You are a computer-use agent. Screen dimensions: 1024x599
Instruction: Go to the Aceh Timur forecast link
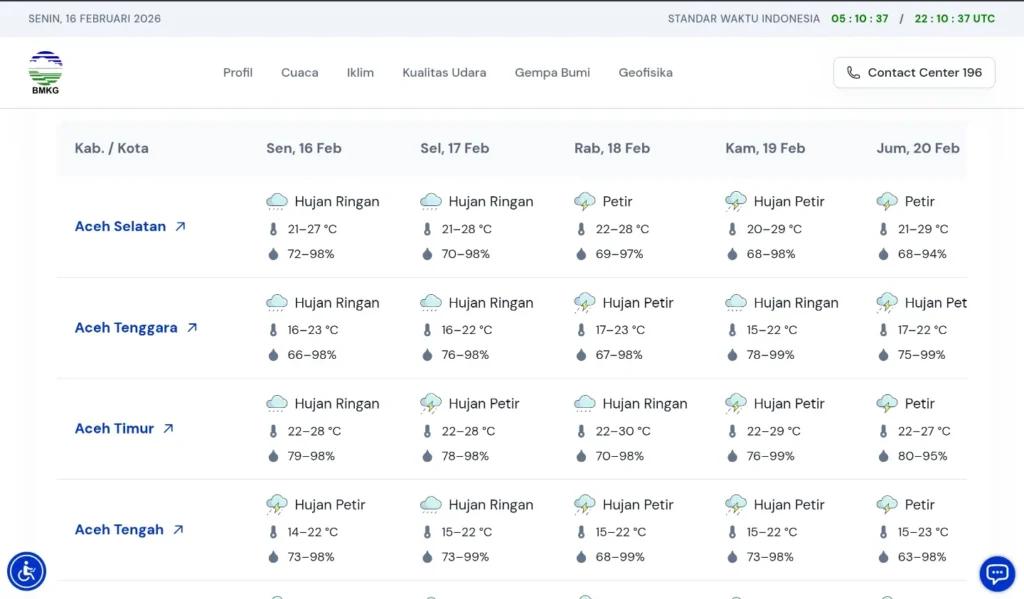[114, 429]
